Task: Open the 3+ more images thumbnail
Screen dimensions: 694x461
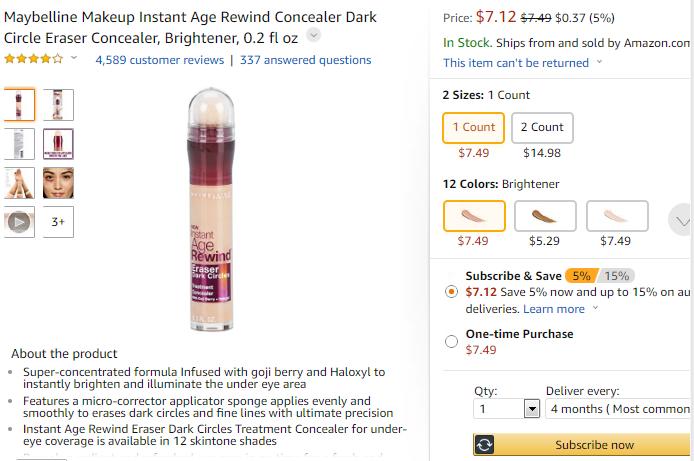Action: pos(58,222)
